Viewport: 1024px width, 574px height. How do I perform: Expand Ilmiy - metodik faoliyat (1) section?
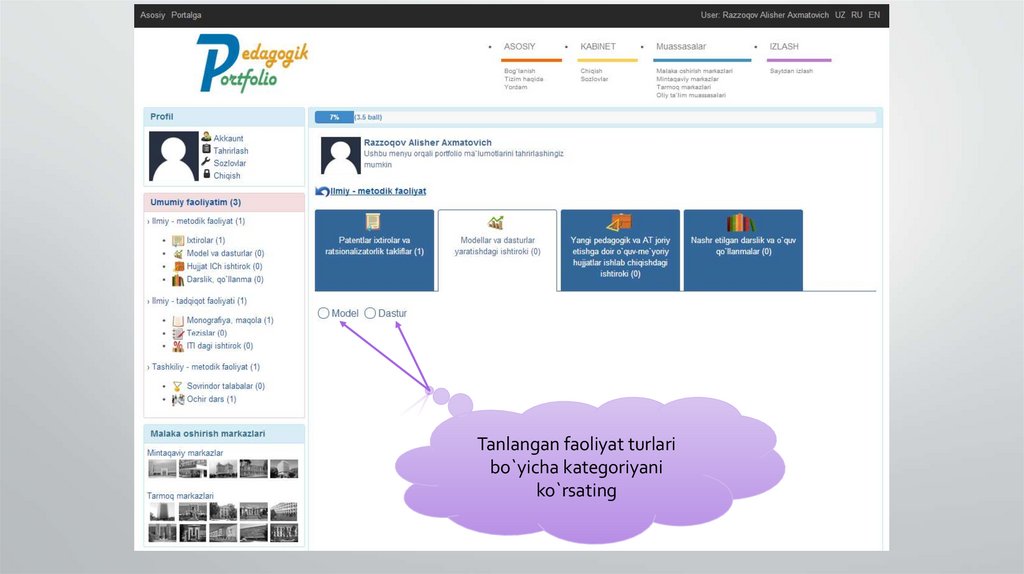196,221
